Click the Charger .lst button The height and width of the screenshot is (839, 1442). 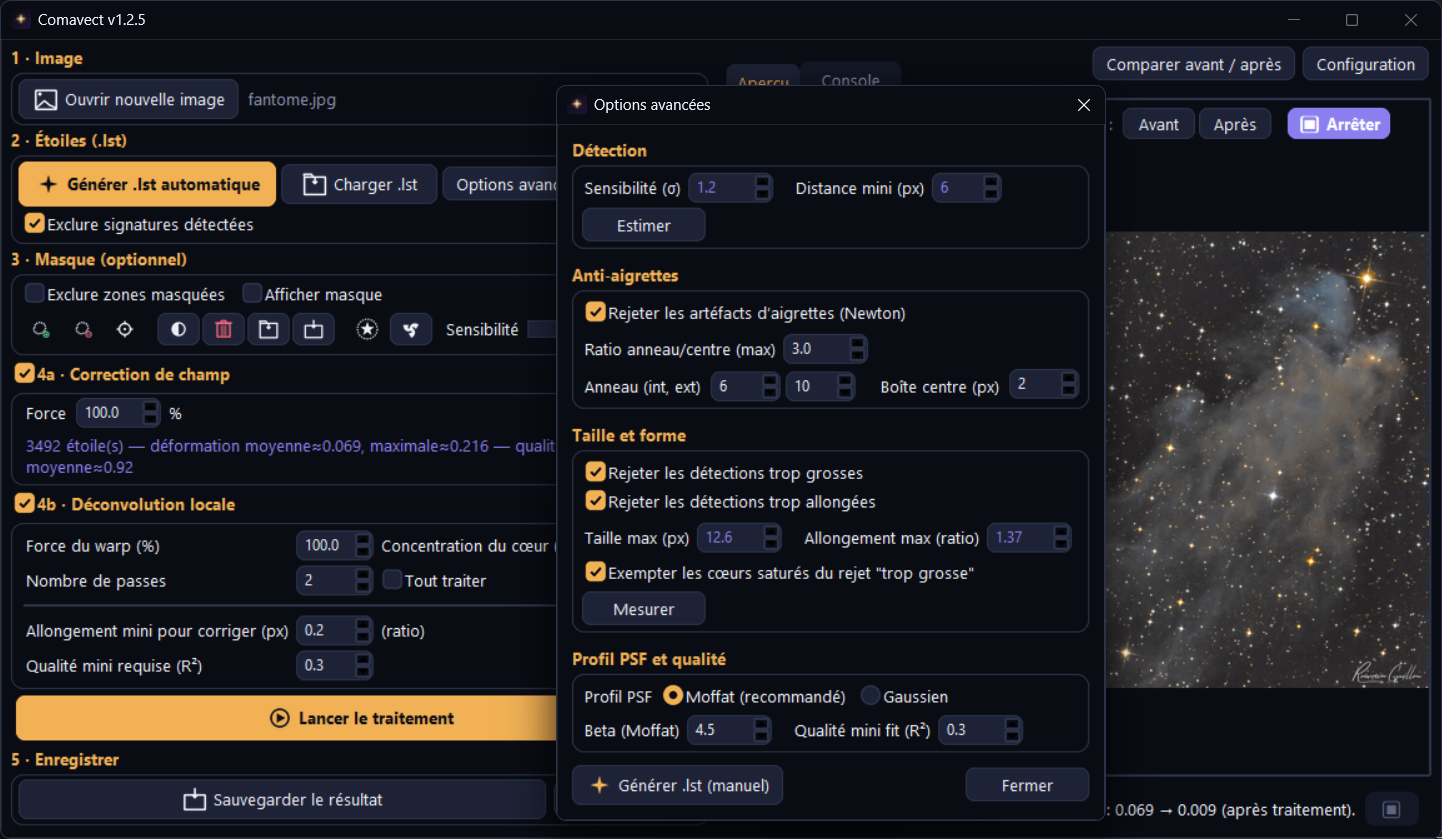(360, 184)
